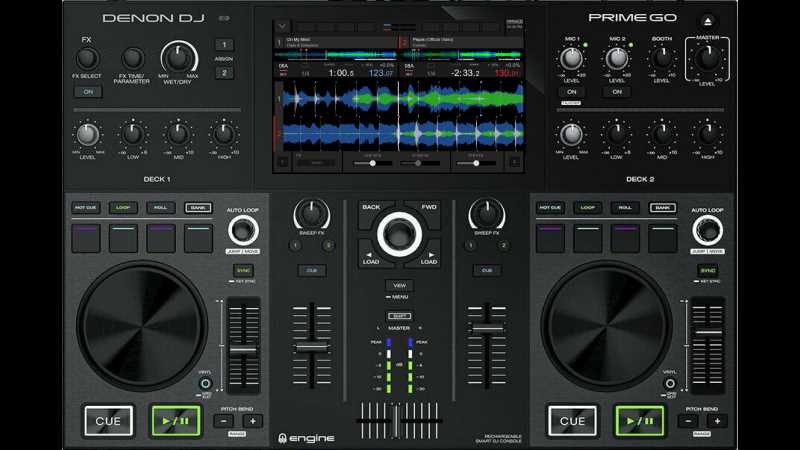Image resolution: width=800 pixels, height=450 pixels.
Task: Click the Deck 2 pitch fader
Action: pos(708,332)
